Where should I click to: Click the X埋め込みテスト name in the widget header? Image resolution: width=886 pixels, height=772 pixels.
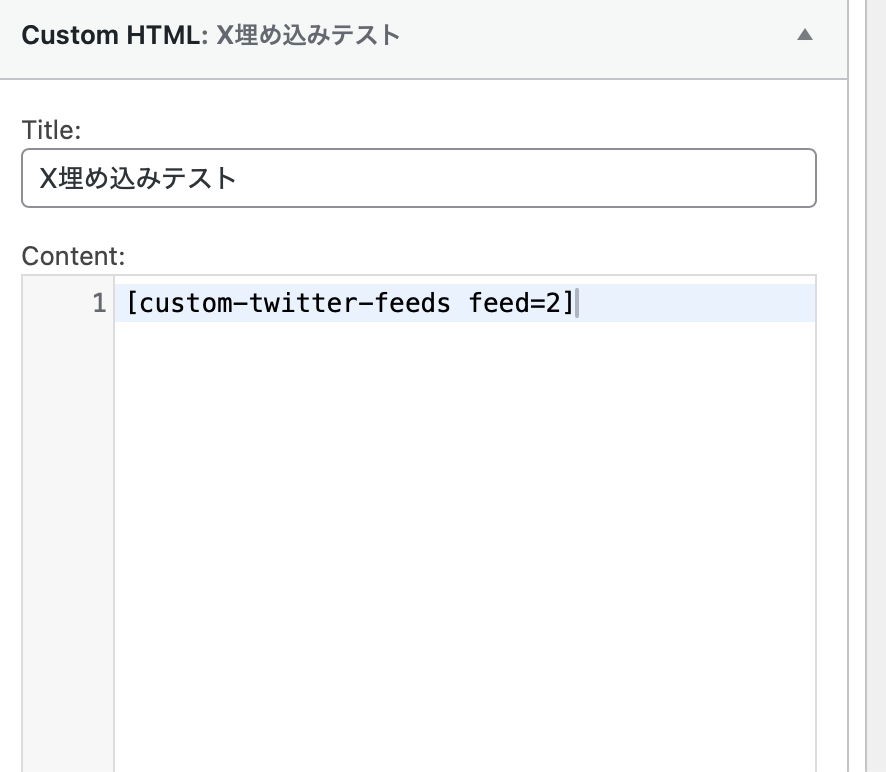308,36
